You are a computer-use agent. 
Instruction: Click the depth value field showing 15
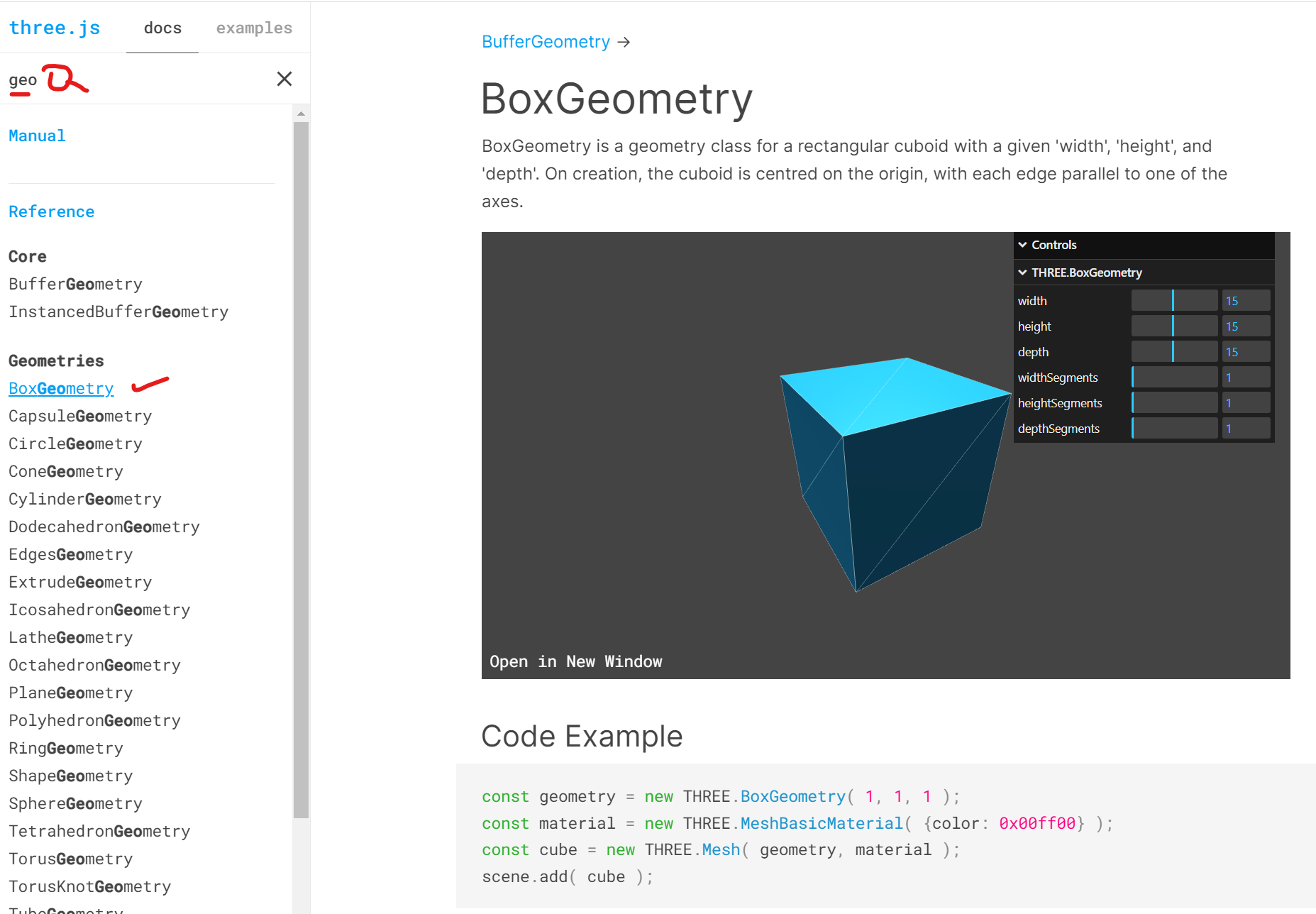point(1246,352)
